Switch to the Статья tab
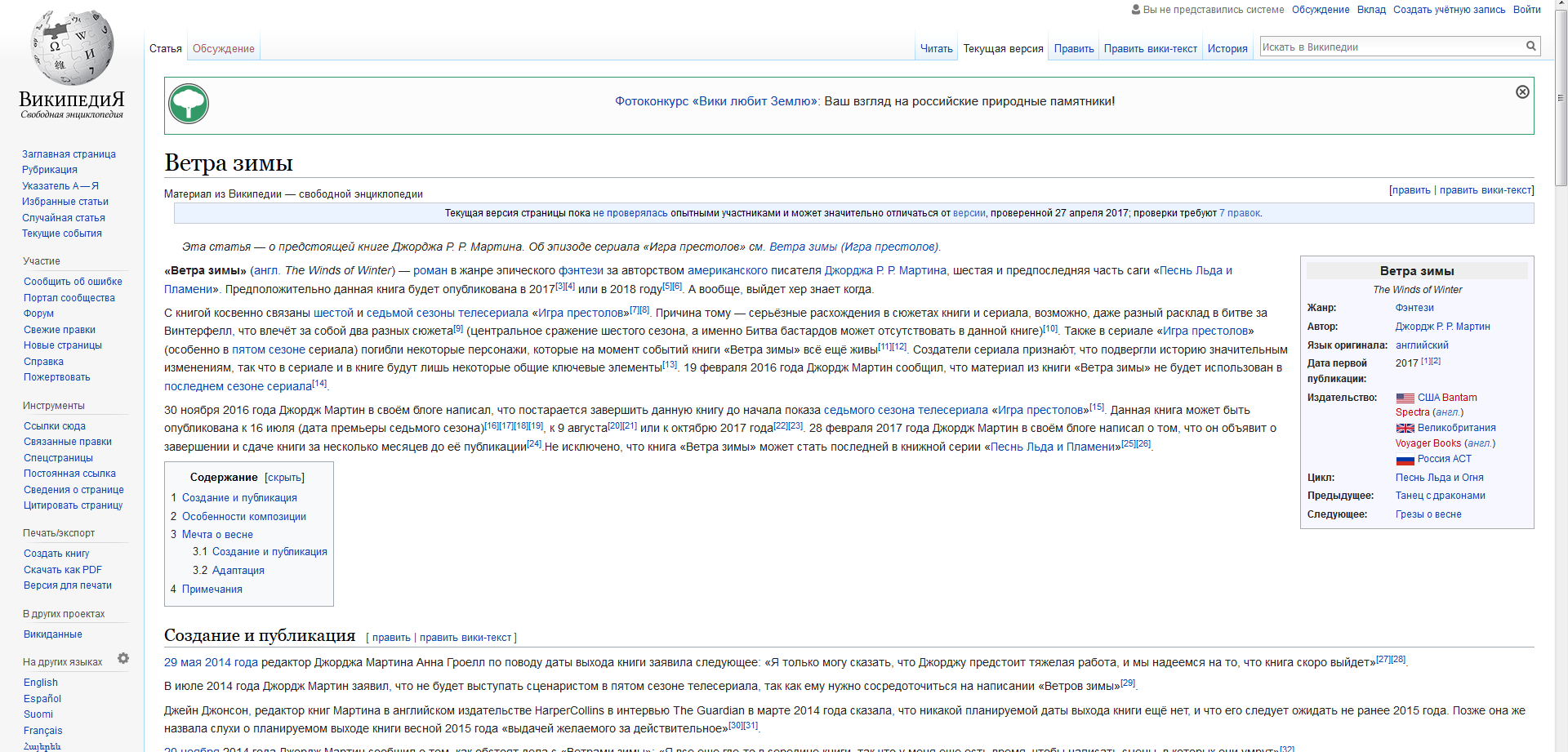The height and width of the screenshot is (752, 1568). (166, 49)
